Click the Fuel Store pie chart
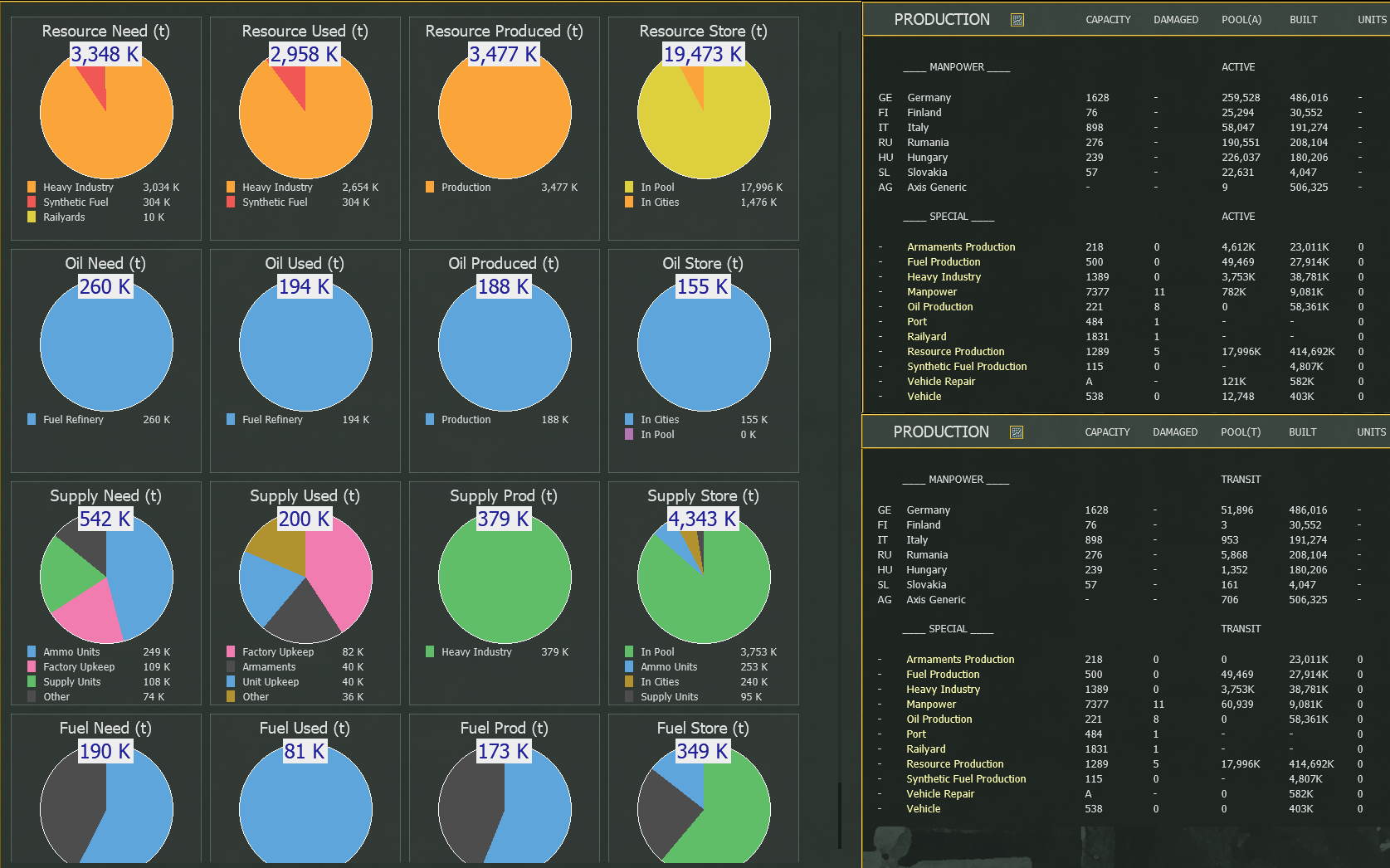The image size is (1390, 868). (704, 802)
